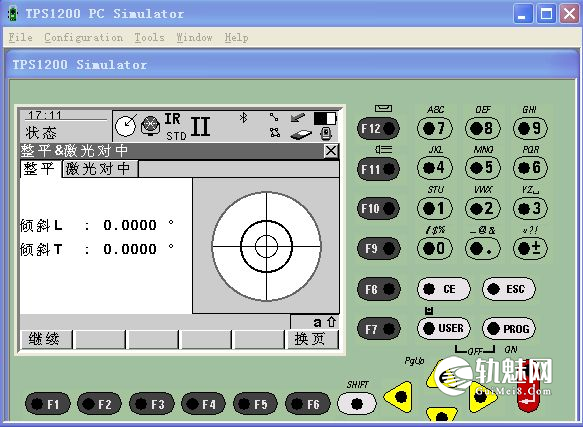The width and height of the screenshot is (583, 427).
Task: Click numeric key 5 (MNO)
Action: (482, 168)
